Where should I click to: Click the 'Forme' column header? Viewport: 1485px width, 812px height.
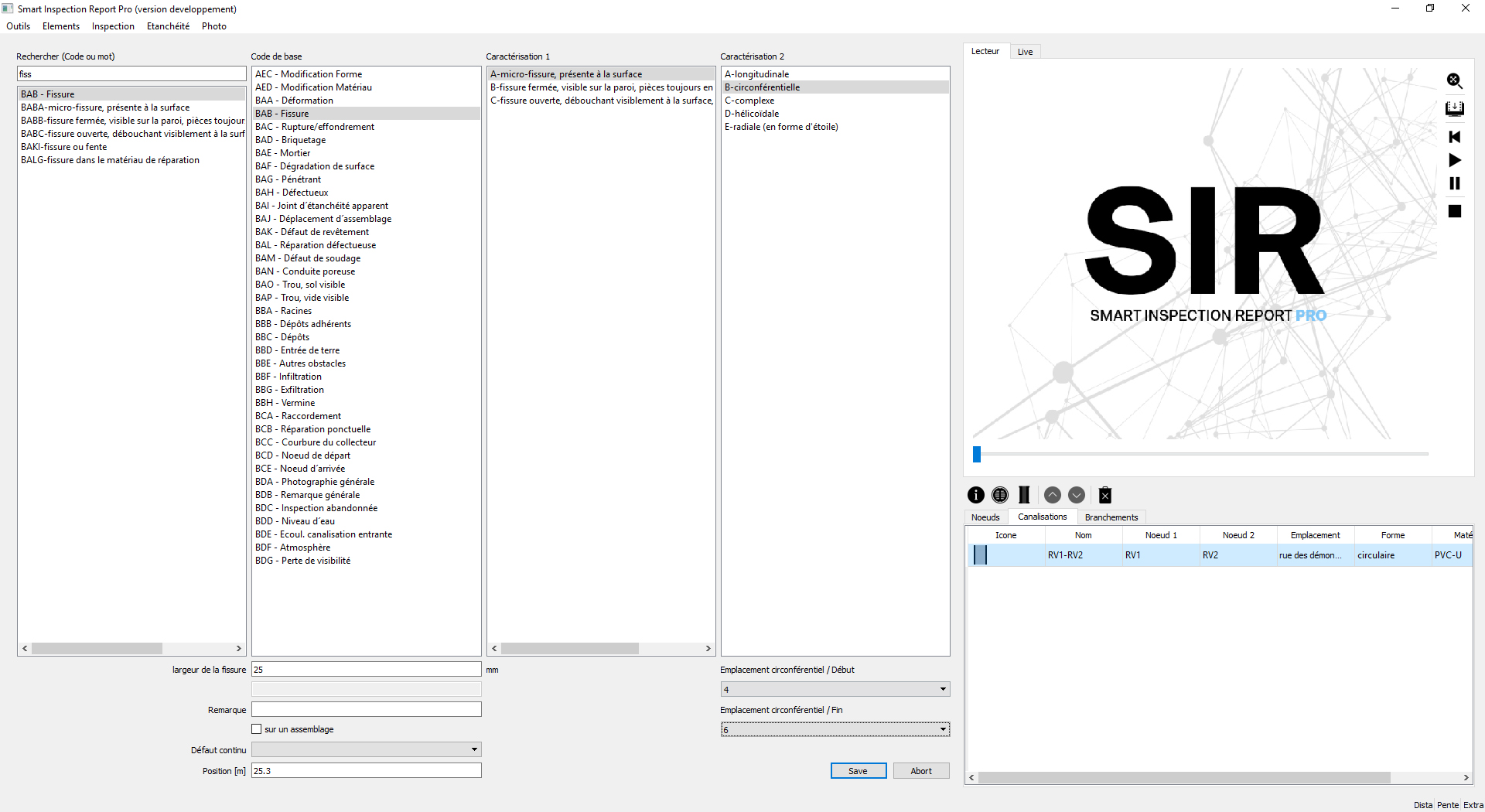1392,535
